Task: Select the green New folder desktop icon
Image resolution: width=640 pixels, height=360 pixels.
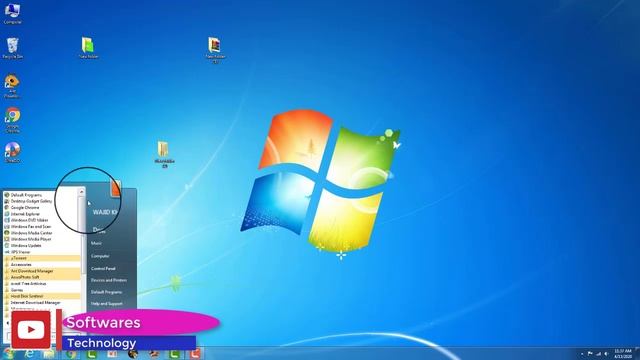Action: point(88,48)
